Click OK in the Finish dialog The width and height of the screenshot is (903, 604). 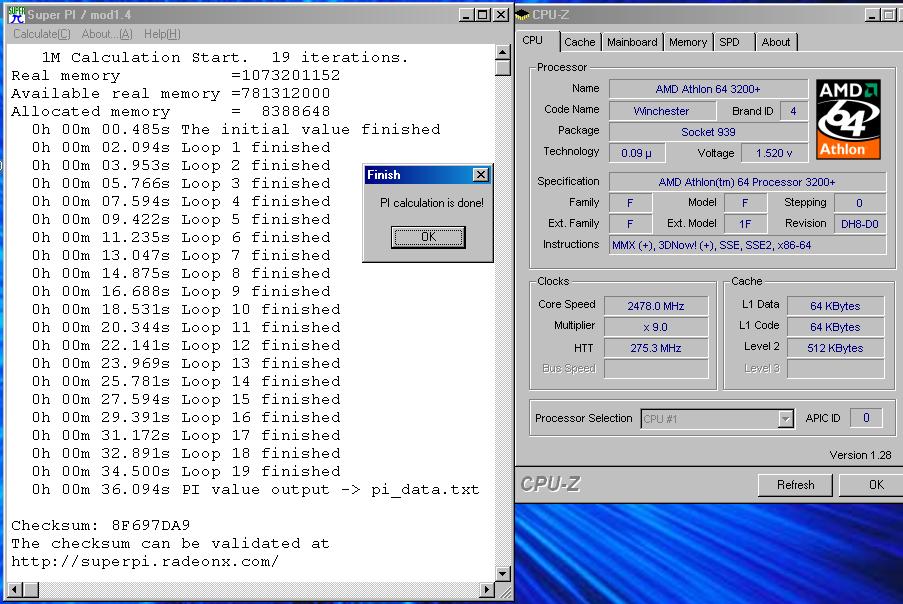coord(428,237)
